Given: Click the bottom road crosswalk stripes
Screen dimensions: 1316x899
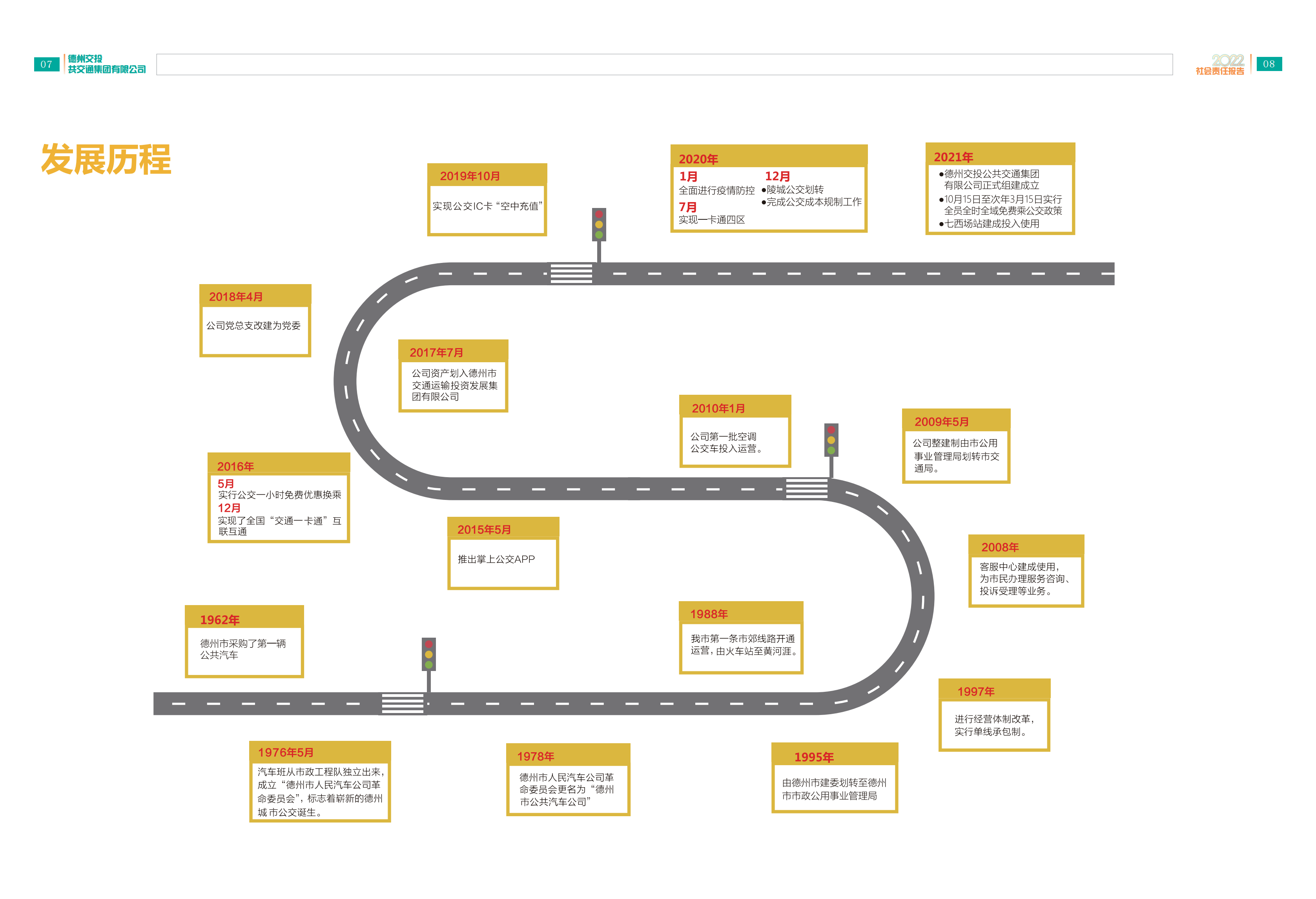Looking at the screenshot, I should tap(402, 704).
